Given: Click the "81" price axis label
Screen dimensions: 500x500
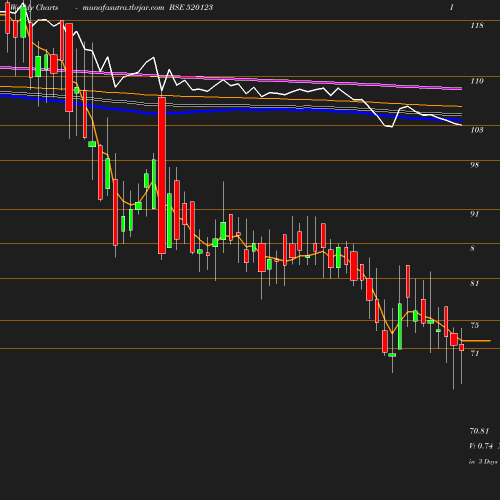Looking at the screenshot, I should coord(474,283).
